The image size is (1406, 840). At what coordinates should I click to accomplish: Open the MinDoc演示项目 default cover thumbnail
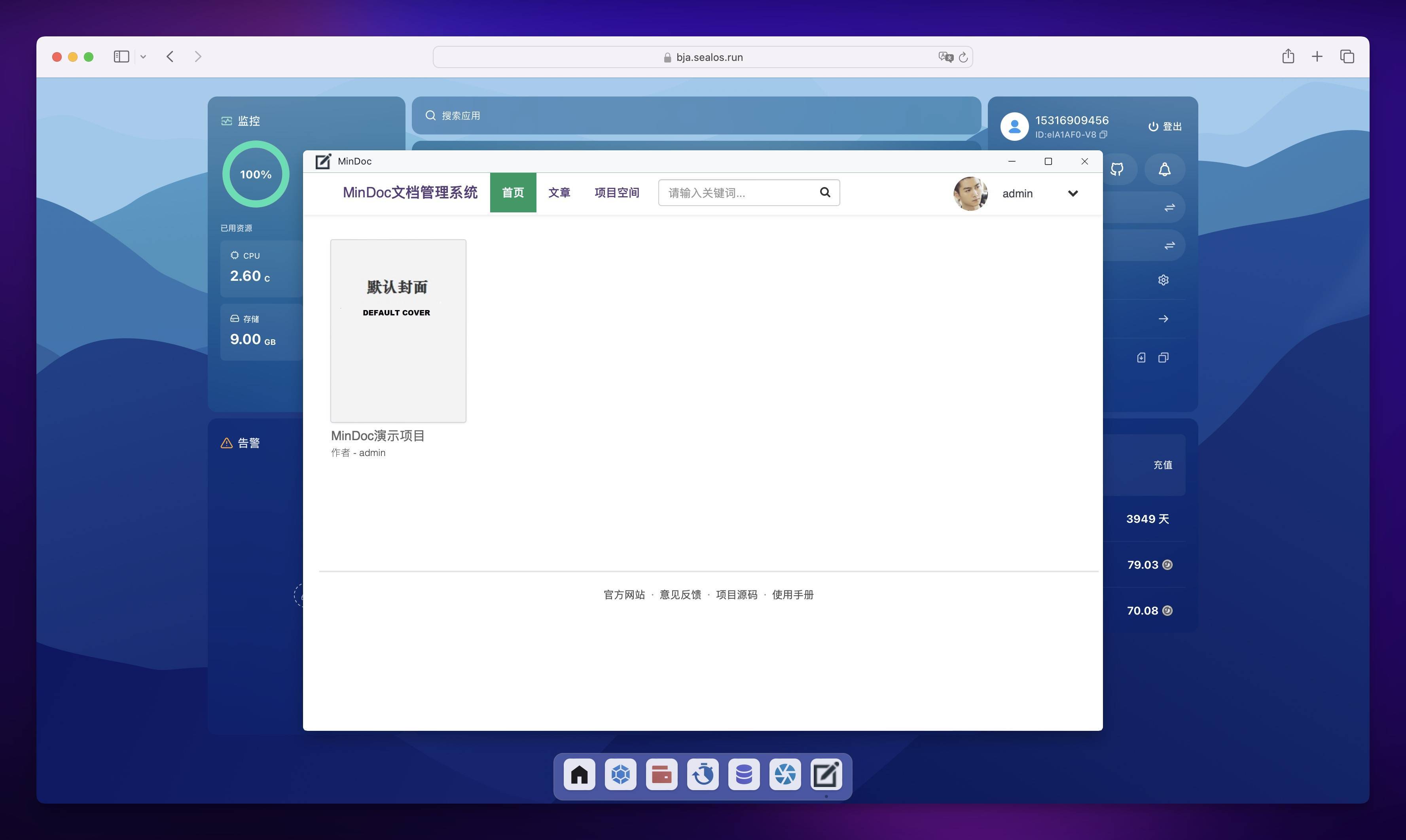click(398, 331)
